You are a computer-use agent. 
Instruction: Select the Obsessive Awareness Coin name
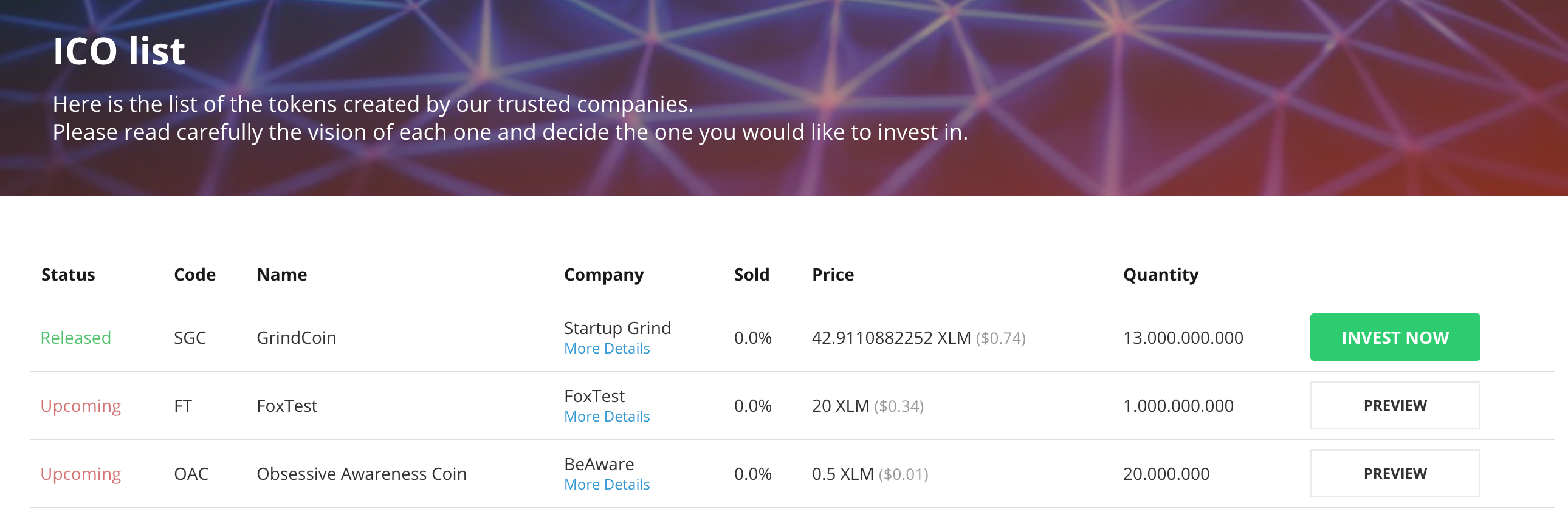[362, 474]
